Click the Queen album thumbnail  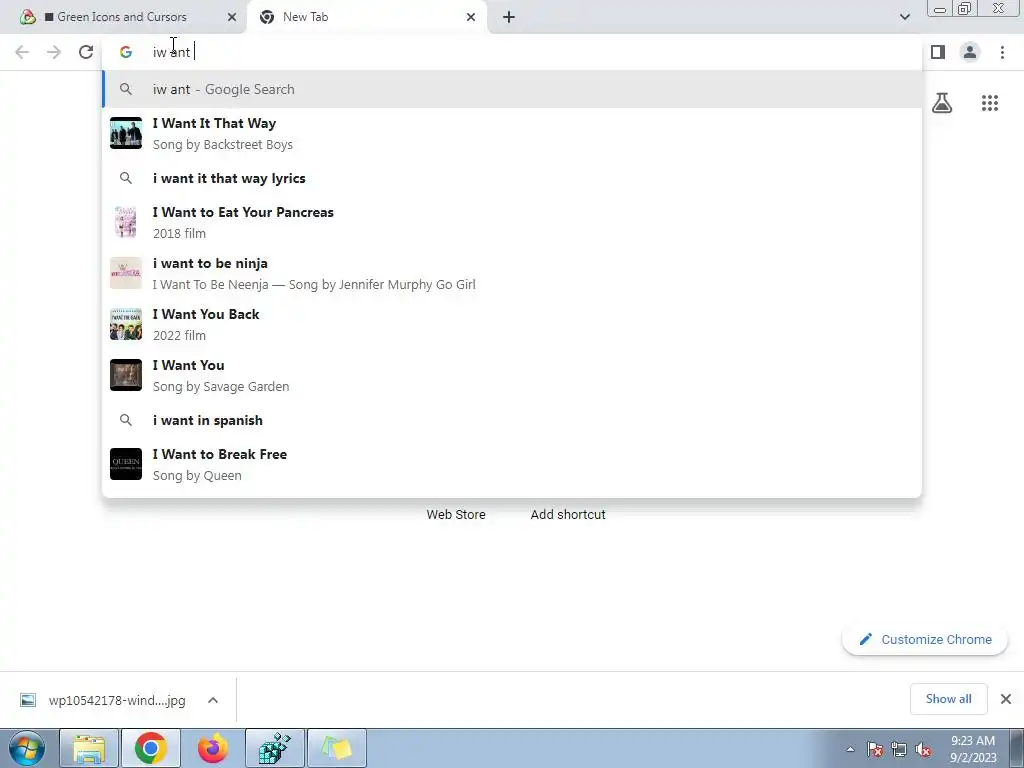pos(126,464)
